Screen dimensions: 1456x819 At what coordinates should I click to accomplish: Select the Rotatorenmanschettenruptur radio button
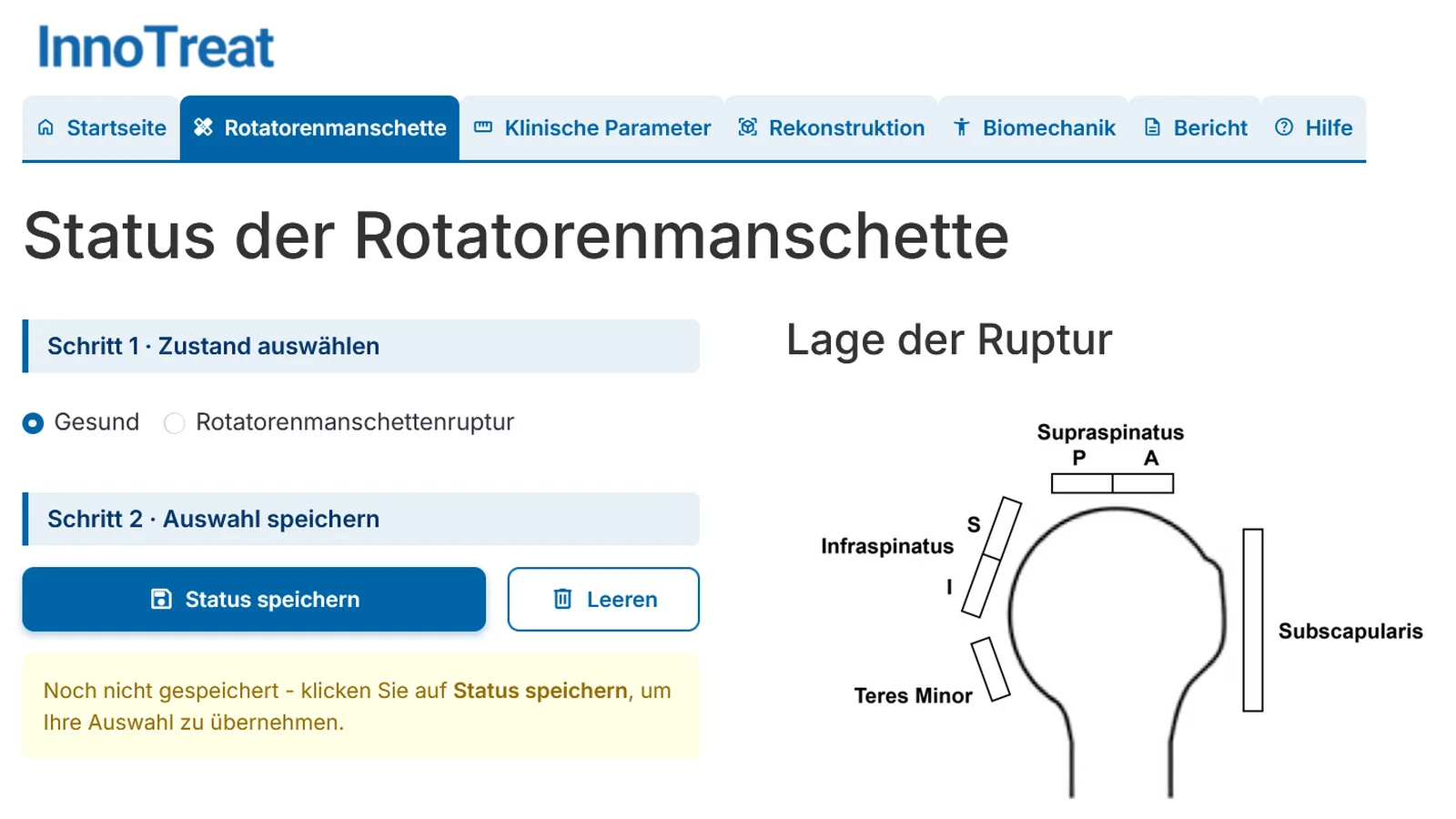pos(174,423)
